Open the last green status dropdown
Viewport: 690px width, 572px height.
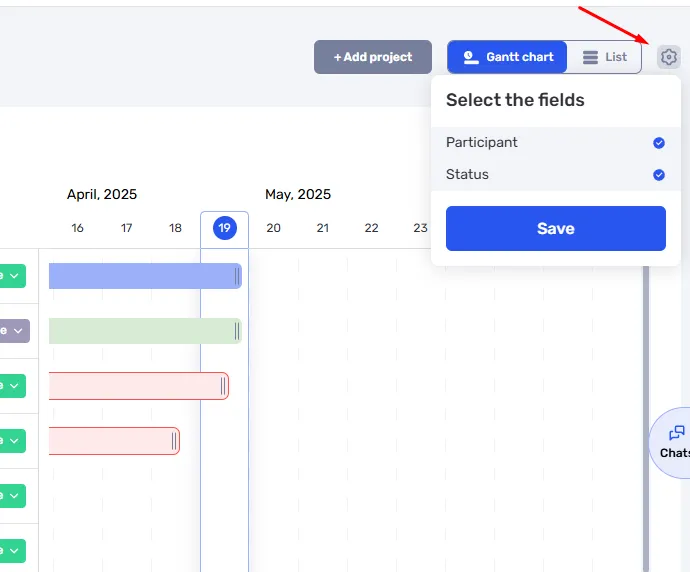12,551
